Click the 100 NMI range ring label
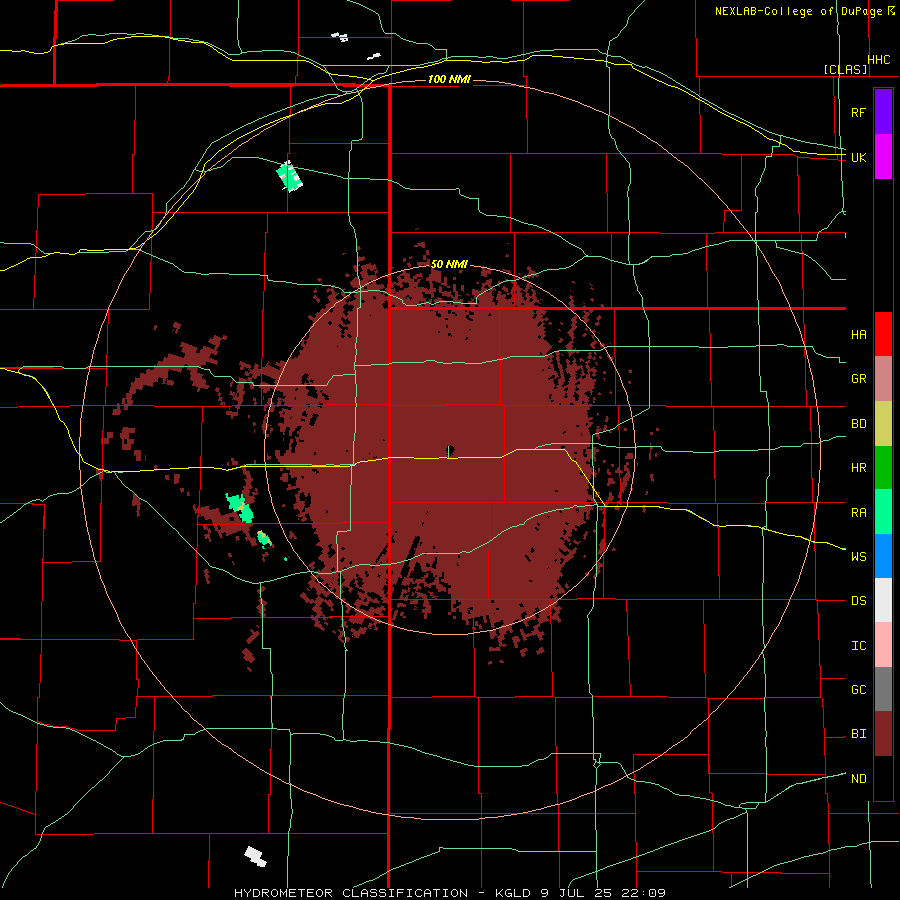900x900 pixels. tap(449, 79)
